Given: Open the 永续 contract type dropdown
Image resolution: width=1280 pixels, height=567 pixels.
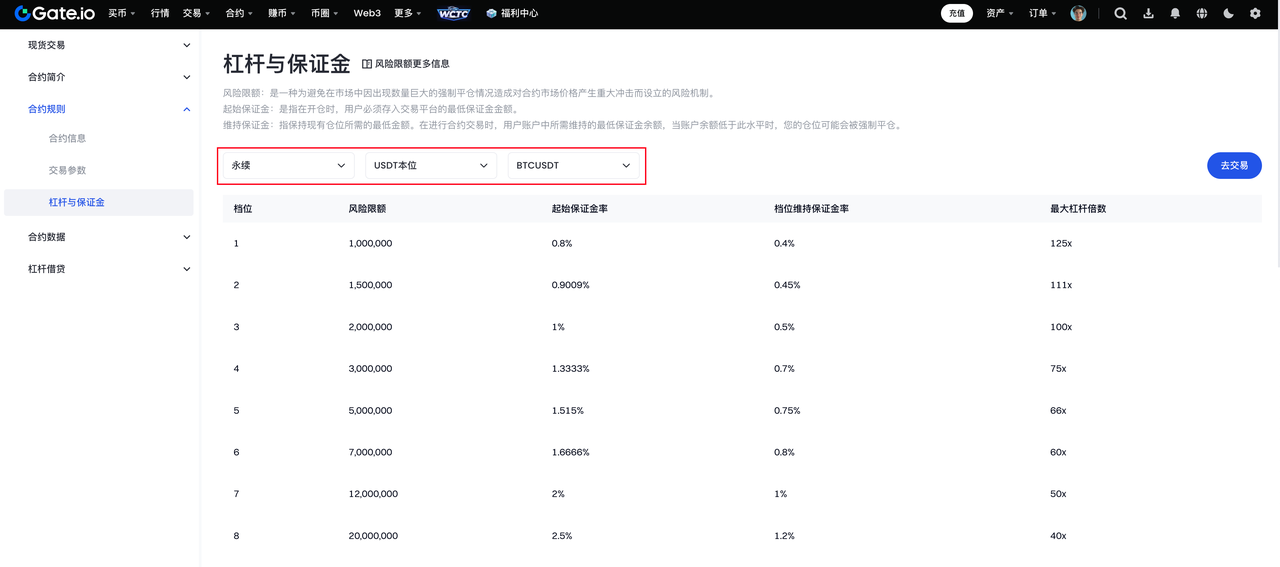Looking at the screenshot, I should pyautogui.click(x=288, y=165).
